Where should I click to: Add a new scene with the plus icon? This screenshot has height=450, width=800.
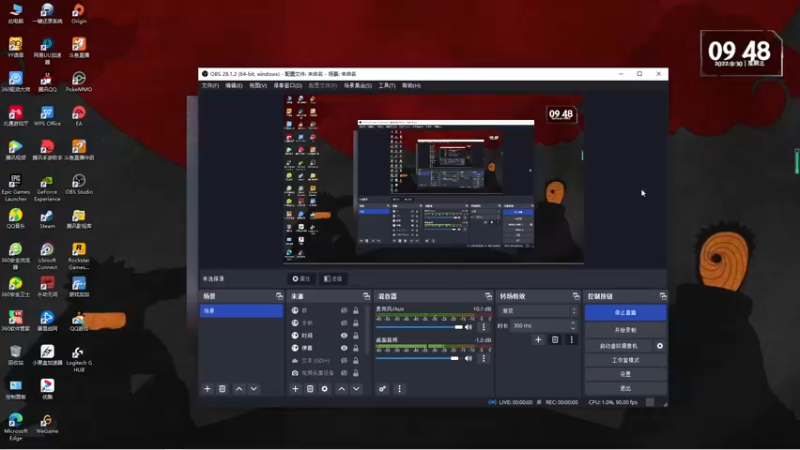[207, 389]
